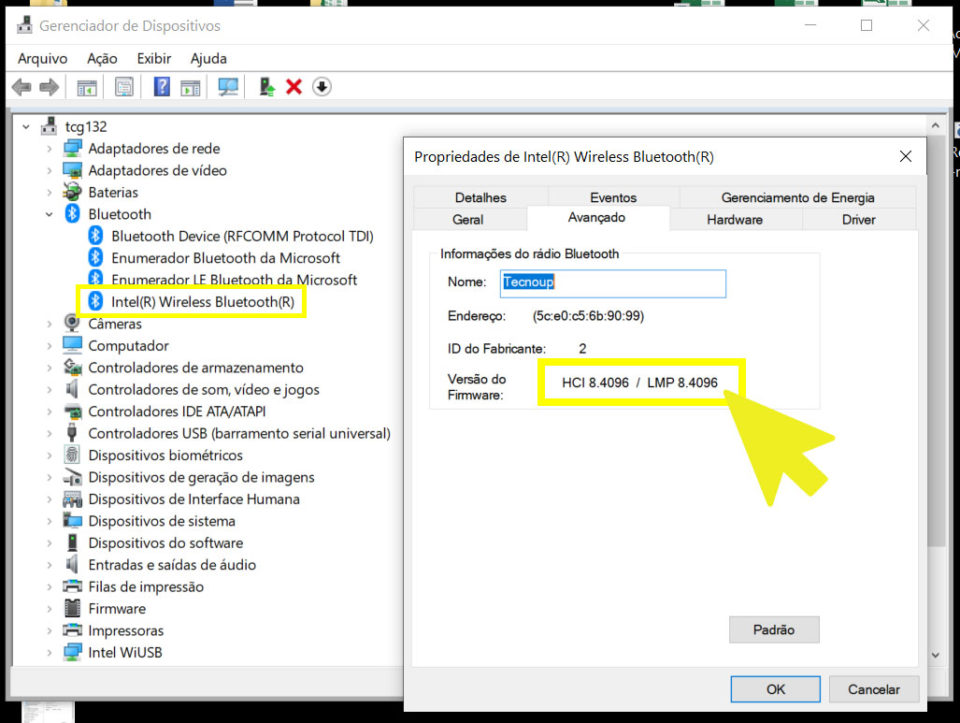Click the Computador monitor icon
Viewport: 960px width, 723px height.
click(72, 345)
